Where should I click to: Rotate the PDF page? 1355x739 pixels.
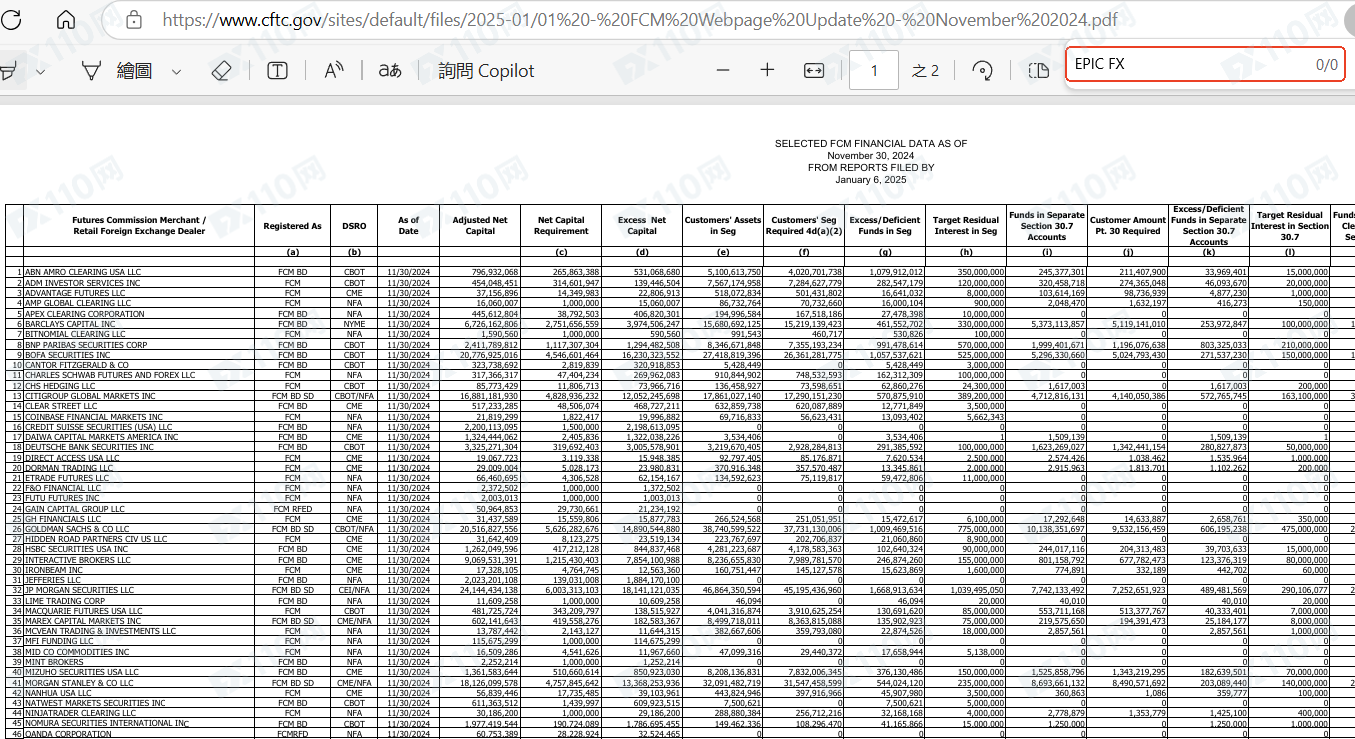[x=982, y=70]
